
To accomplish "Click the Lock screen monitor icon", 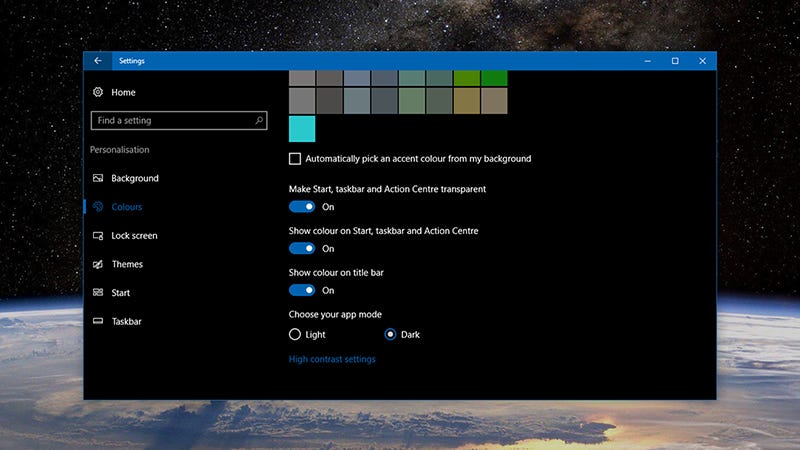I will pyautogui.click(x=98, y=235).
